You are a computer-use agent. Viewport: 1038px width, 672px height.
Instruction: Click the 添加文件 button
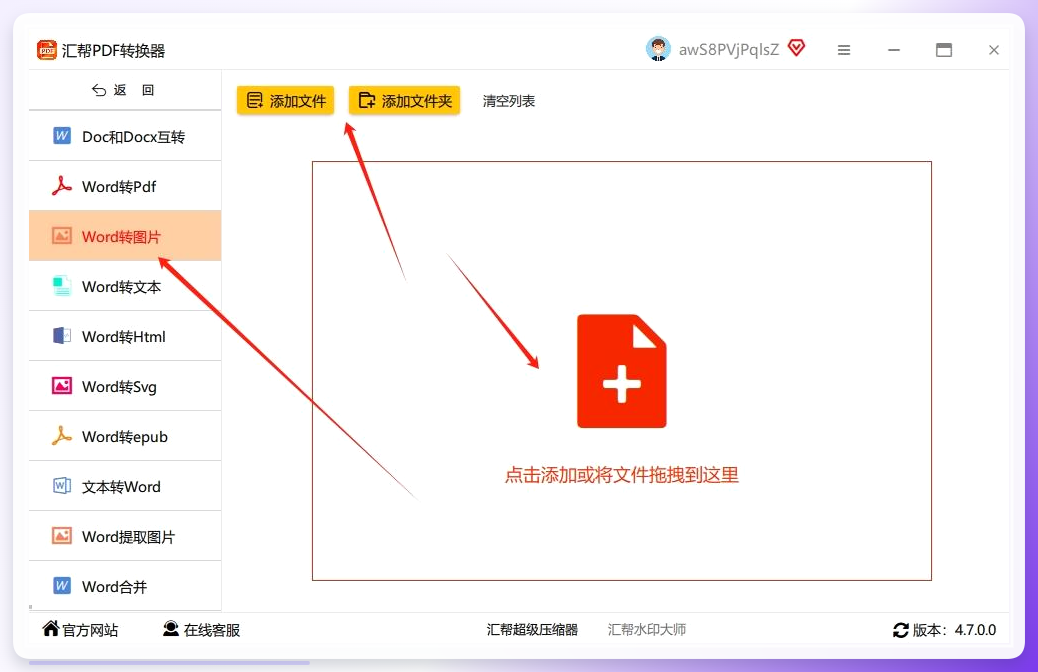point(285,101)
